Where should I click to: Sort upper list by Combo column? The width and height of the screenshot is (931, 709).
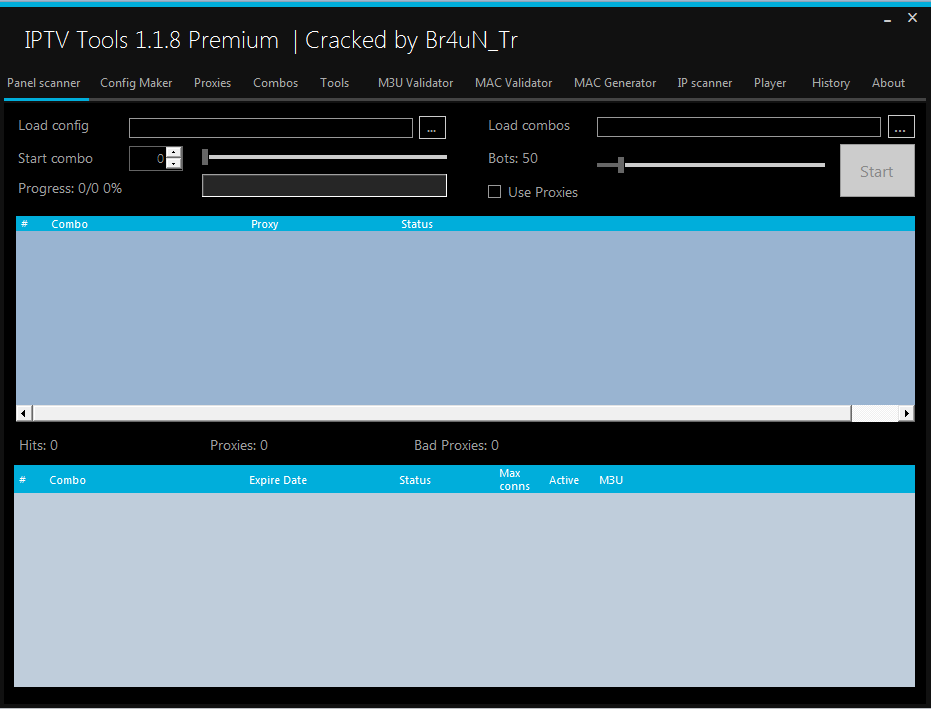(x=69, y=224)
